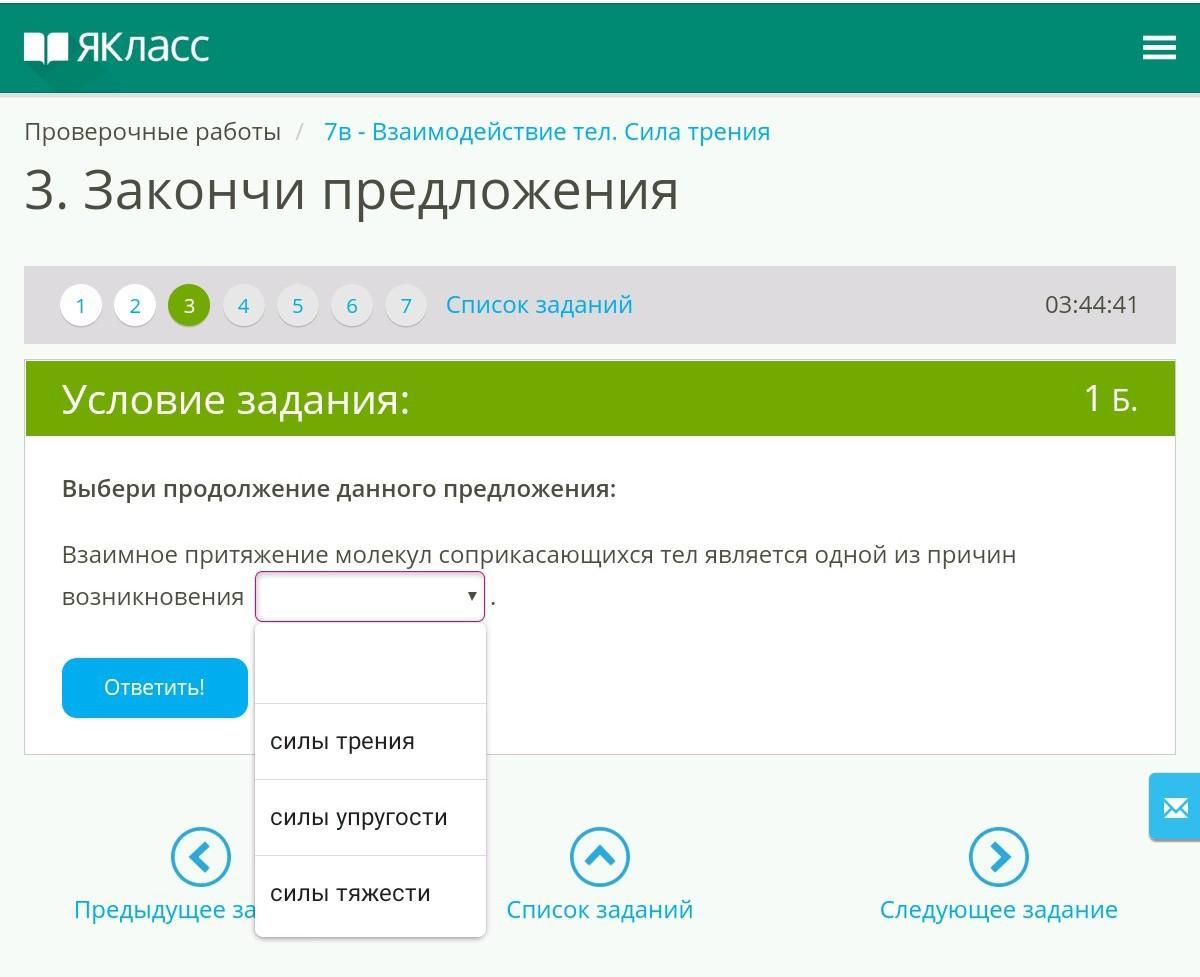Open the mail envelope feedback icon
Screen dimensions: 1200x977
1175,806
